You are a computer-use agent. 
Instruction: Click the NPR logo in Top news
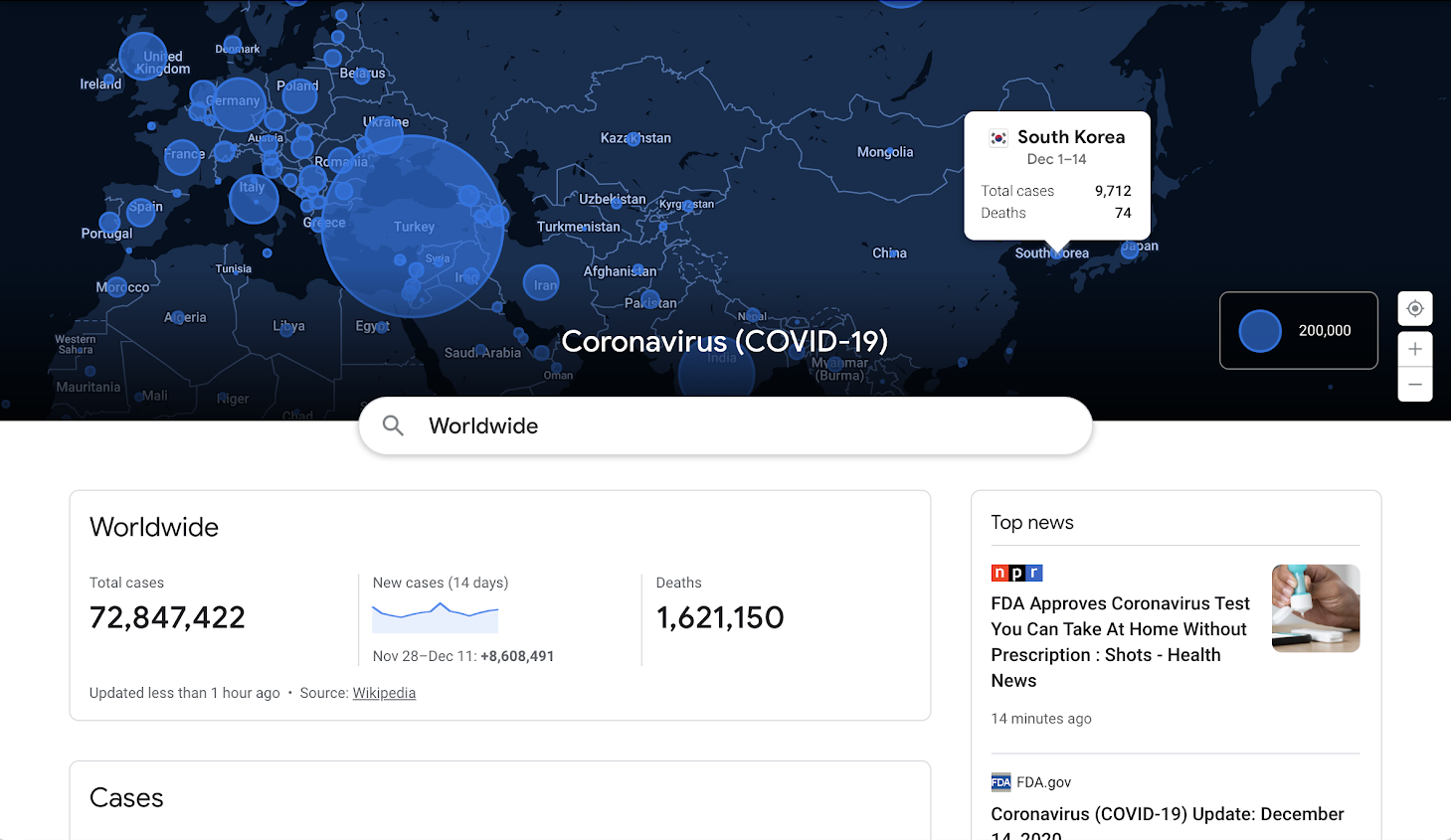(1016, 573)
